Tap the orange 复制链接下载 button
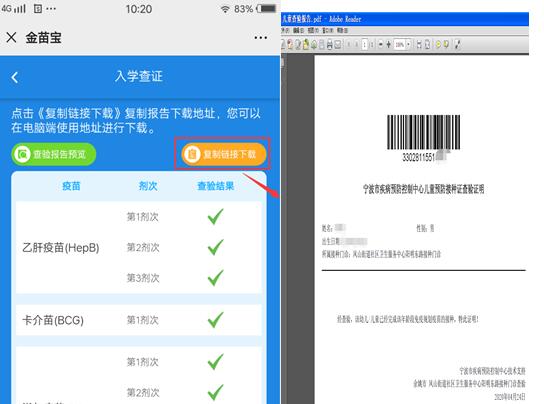Viewport: 544px width, 404px height. click(x=224, y=154)
